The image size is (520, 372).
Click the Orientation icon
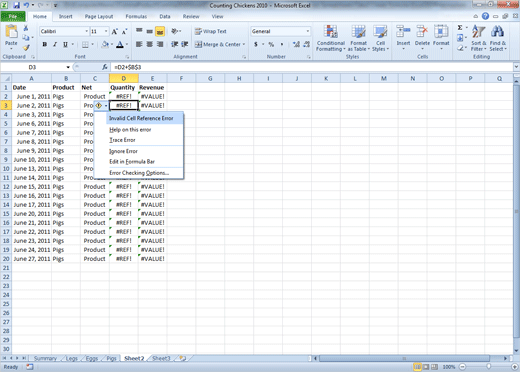click(175, 31)
